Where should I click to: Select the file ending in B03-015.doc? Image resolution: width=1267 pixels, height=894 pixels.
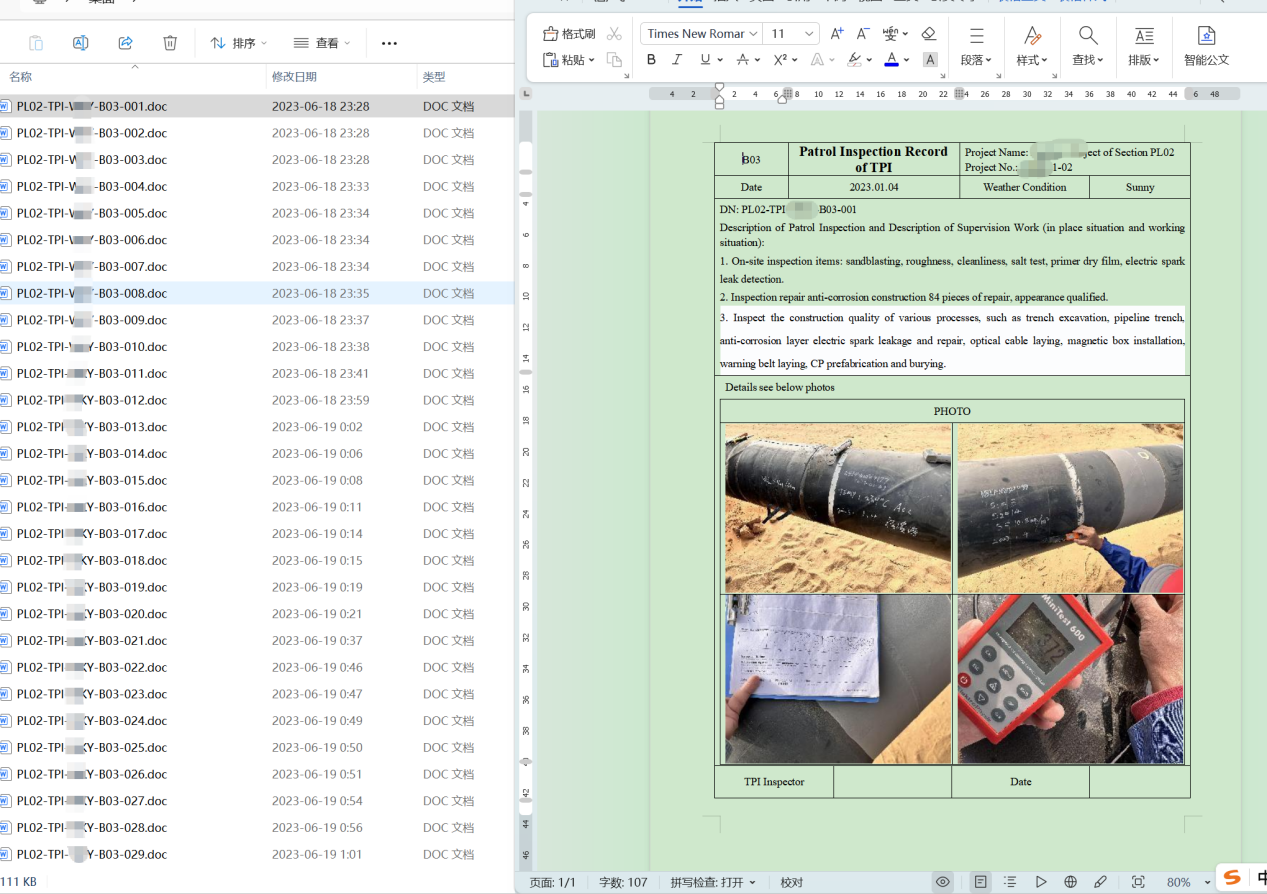coord(257,480)
